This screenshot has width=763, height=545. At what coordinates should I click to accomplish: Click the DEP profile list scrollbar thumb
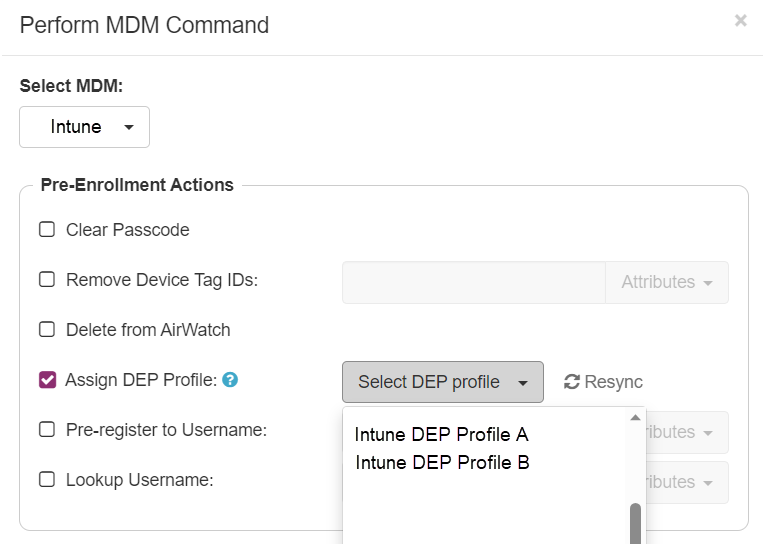635,524
